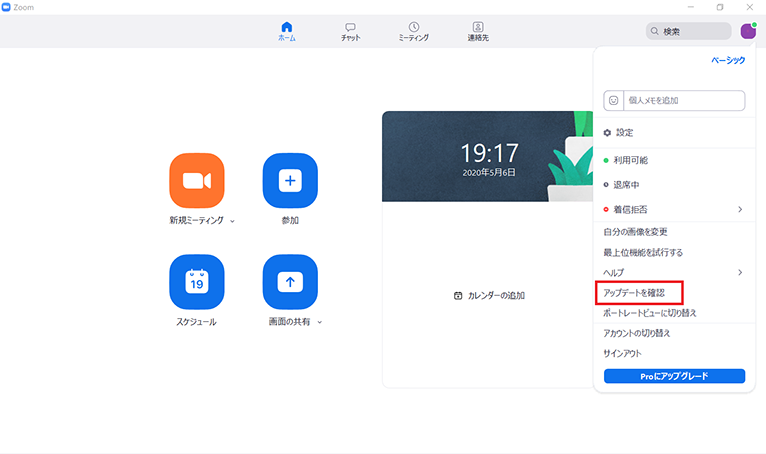Expand the Help submenu chevron

740,273
